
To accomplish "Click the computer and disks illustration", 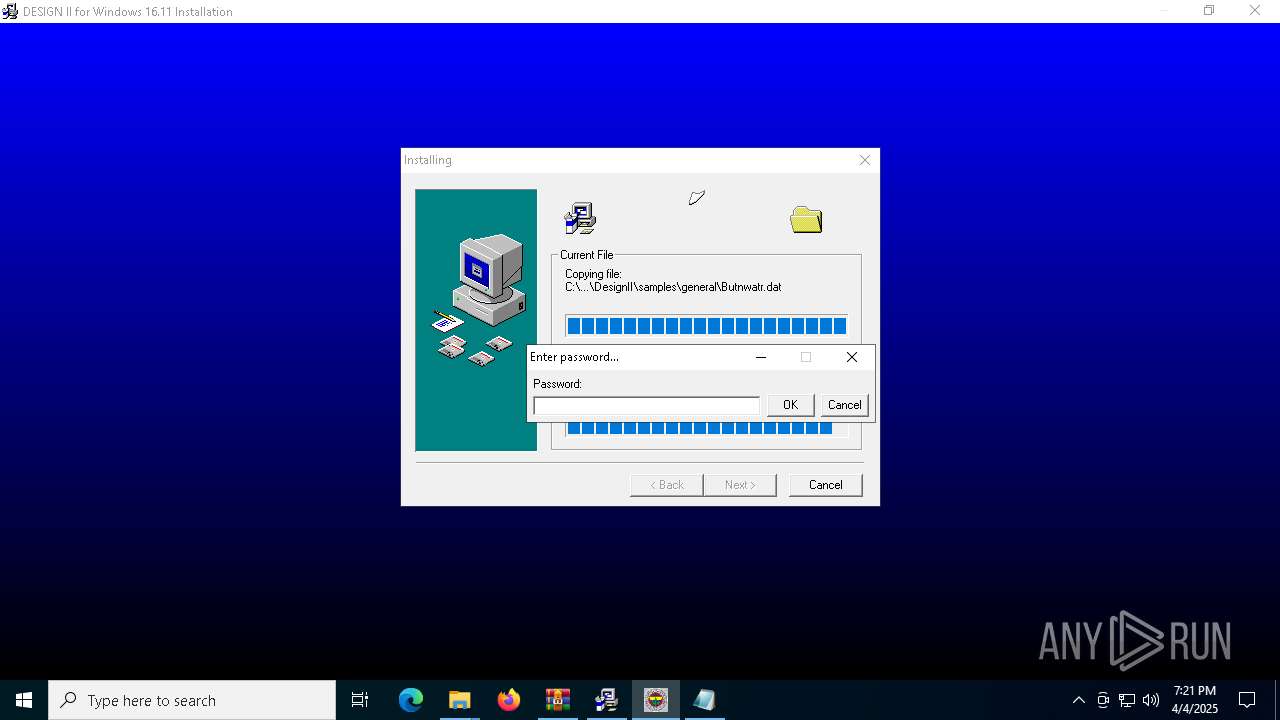I will (476, 320).
